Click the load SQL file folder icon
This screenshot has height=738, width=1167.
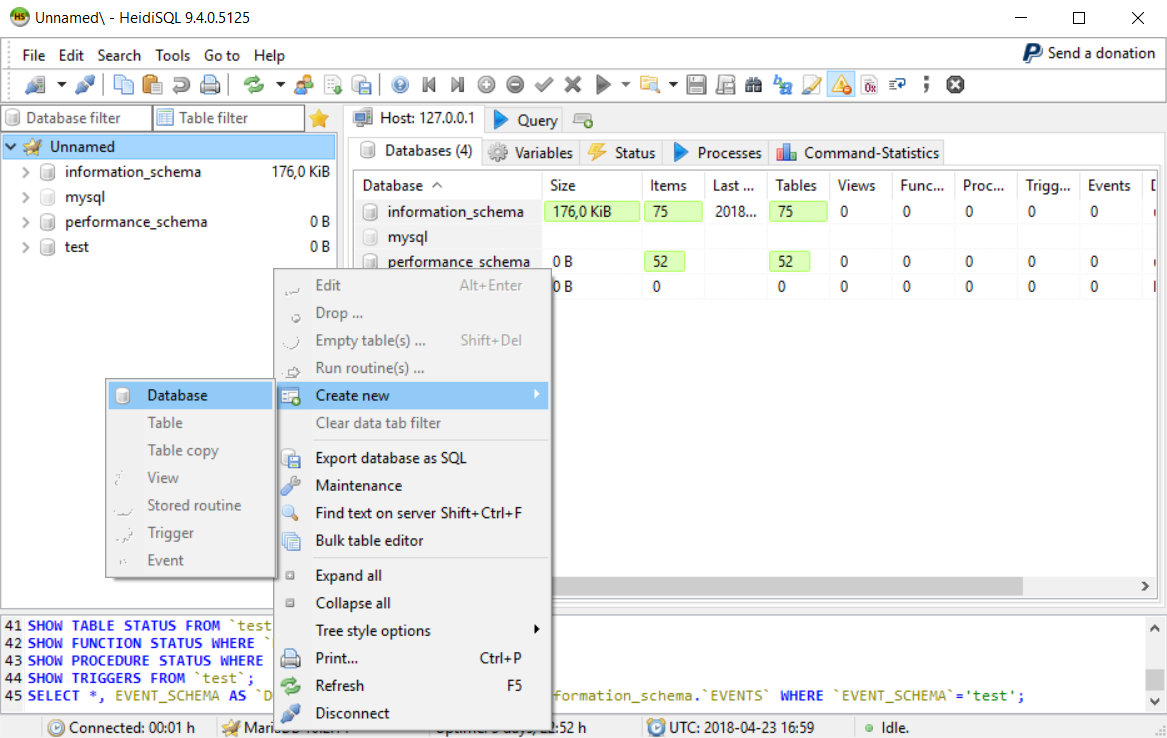(650, 85)
